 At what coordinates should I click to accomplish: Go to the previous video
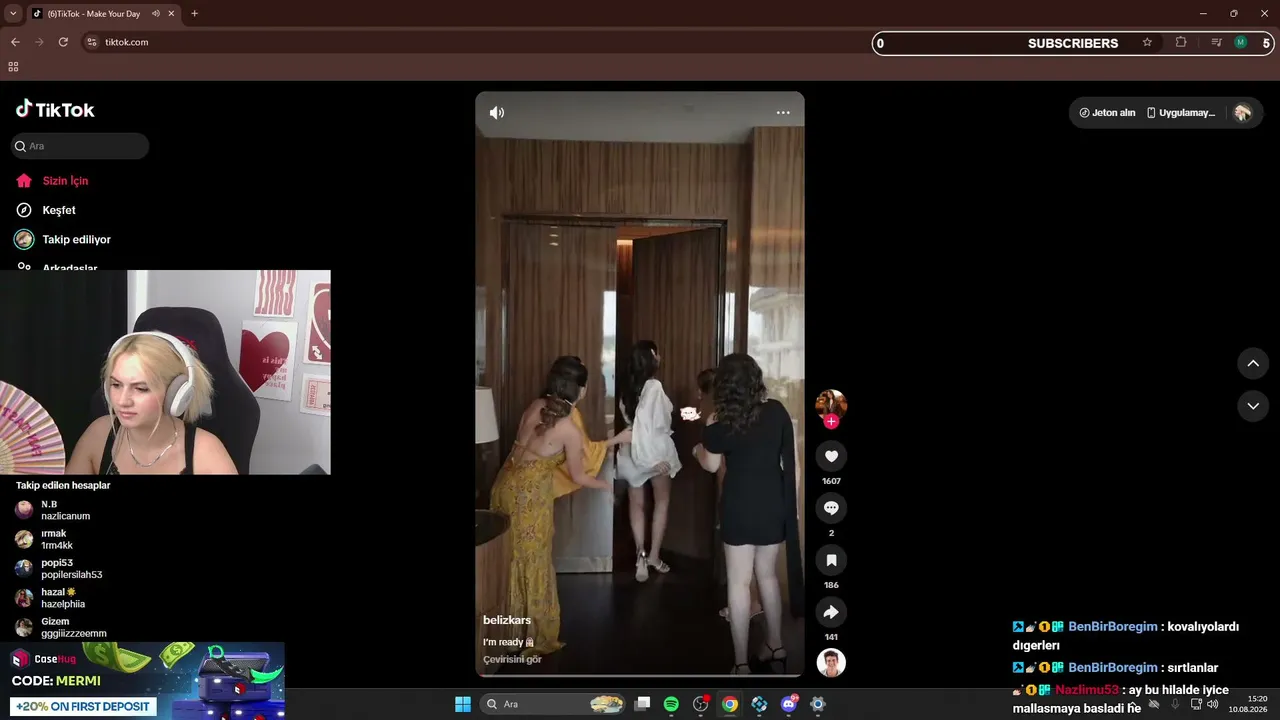(x=1253, y=363)
